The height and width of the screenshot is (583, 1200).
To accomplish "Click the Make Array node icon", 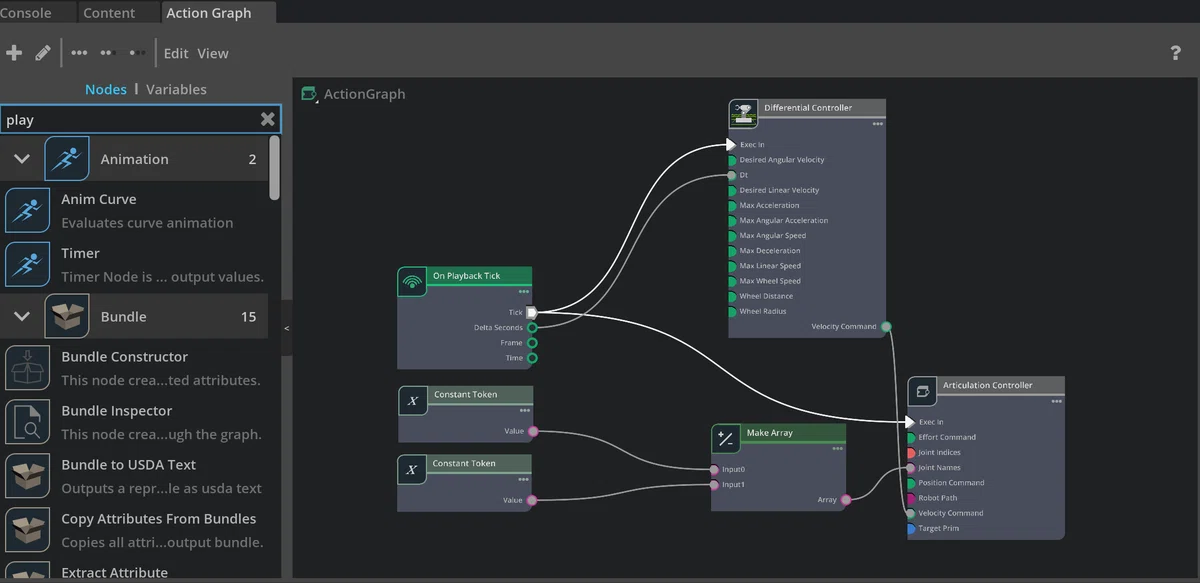I will 726,439.
